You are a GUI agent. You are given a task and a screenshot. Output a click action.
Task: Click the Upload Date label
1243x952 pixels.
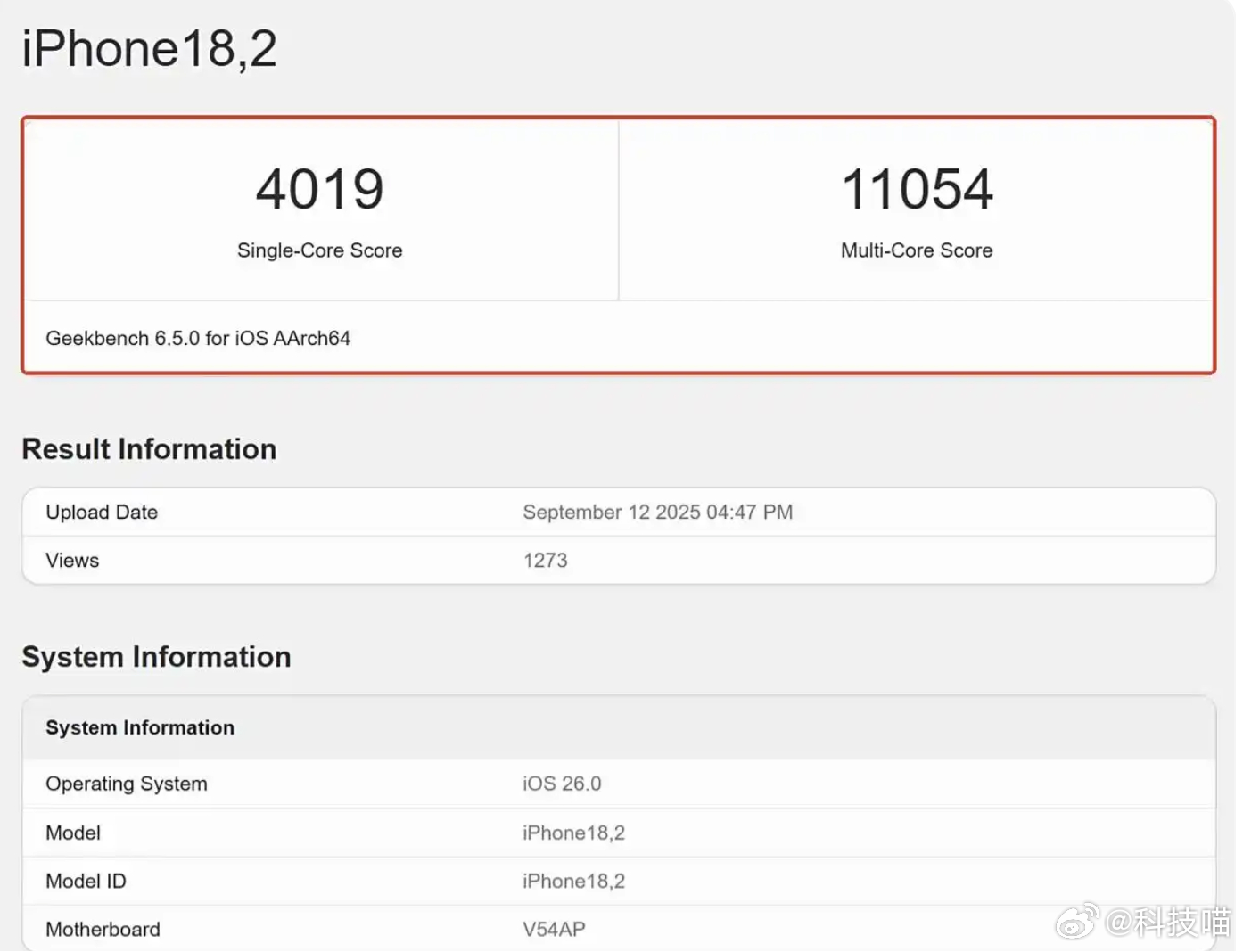coord(102,513)
